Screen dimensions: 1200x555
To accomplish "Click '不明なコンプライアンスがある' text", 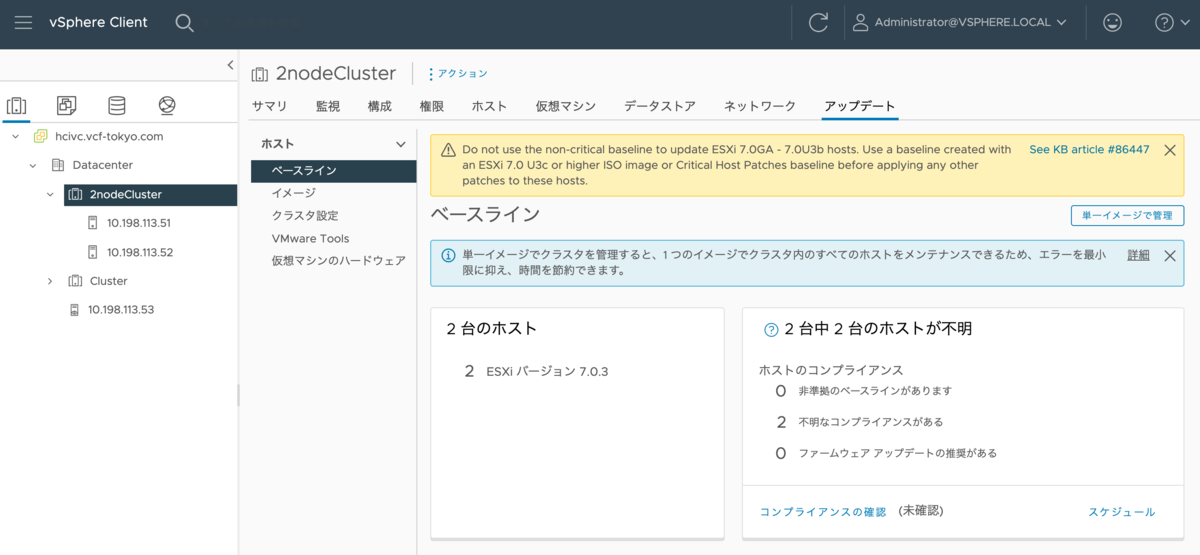I will click(x=870, y=422).
